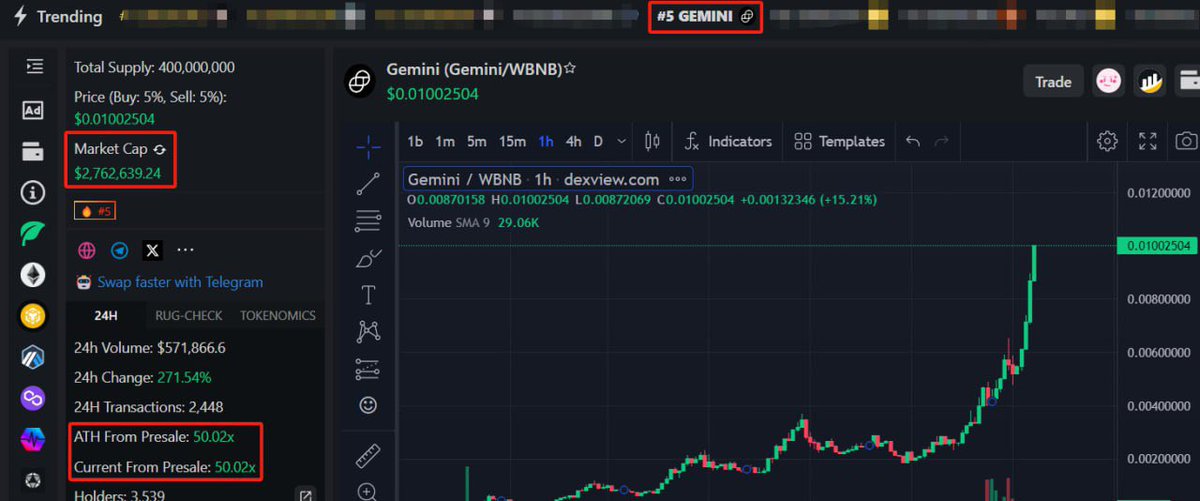The height and width of the screenshot is (501, 1200).
Task: Set chart interval to 1h
Action: click(546, 141)
